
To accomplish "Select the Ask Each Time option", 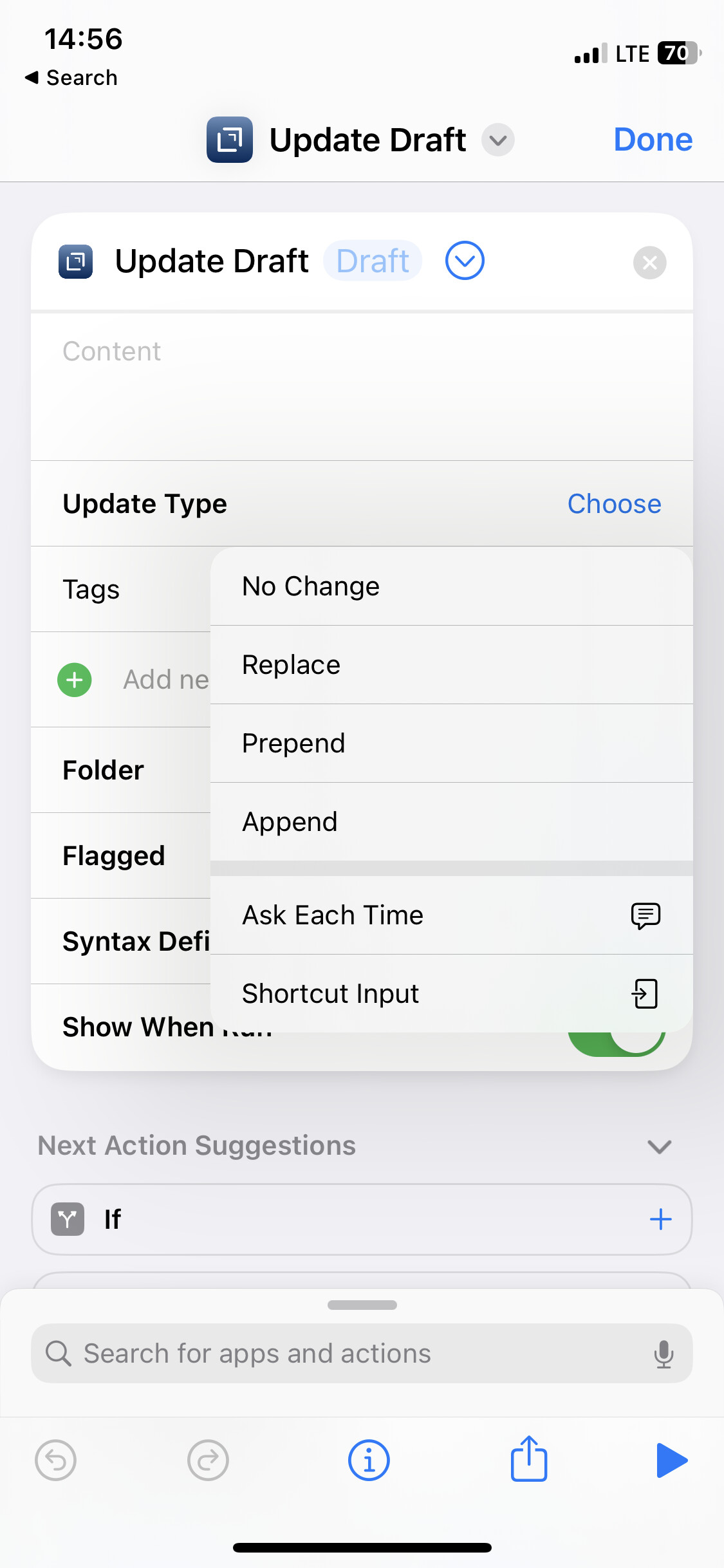I will tap(452, 915).
